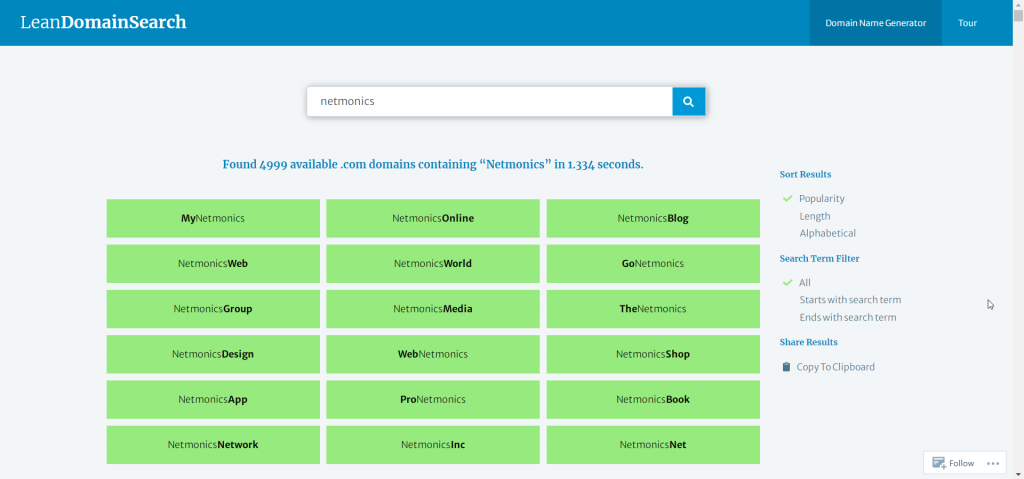Open the Tour tab
This screenshot has height=479, width=1024.
(x=967, y=23)
